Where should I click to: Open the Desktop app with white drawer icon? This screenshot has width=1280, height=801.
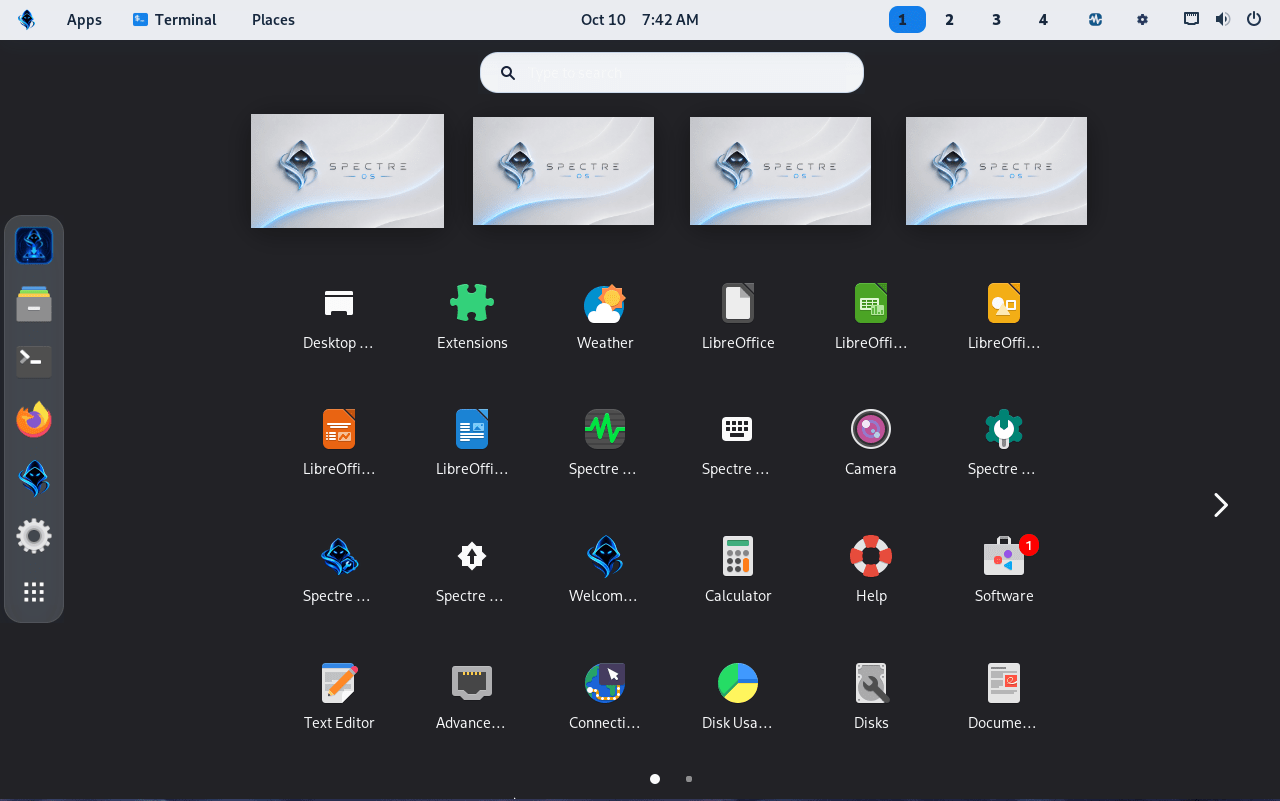[339, 303]
